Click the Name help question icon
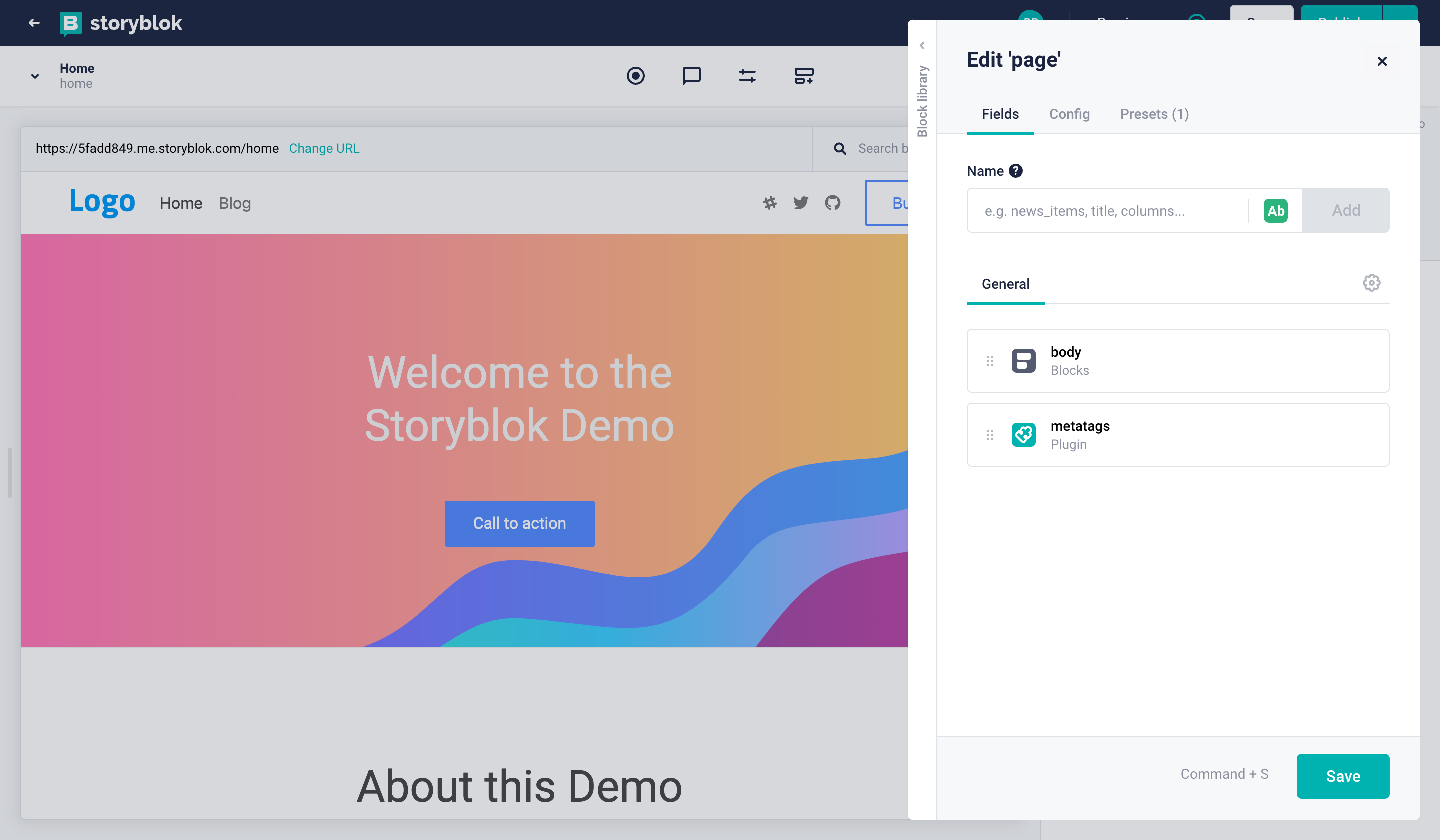The height and width of the screenshot is (840, 1440). (1015, 171)
